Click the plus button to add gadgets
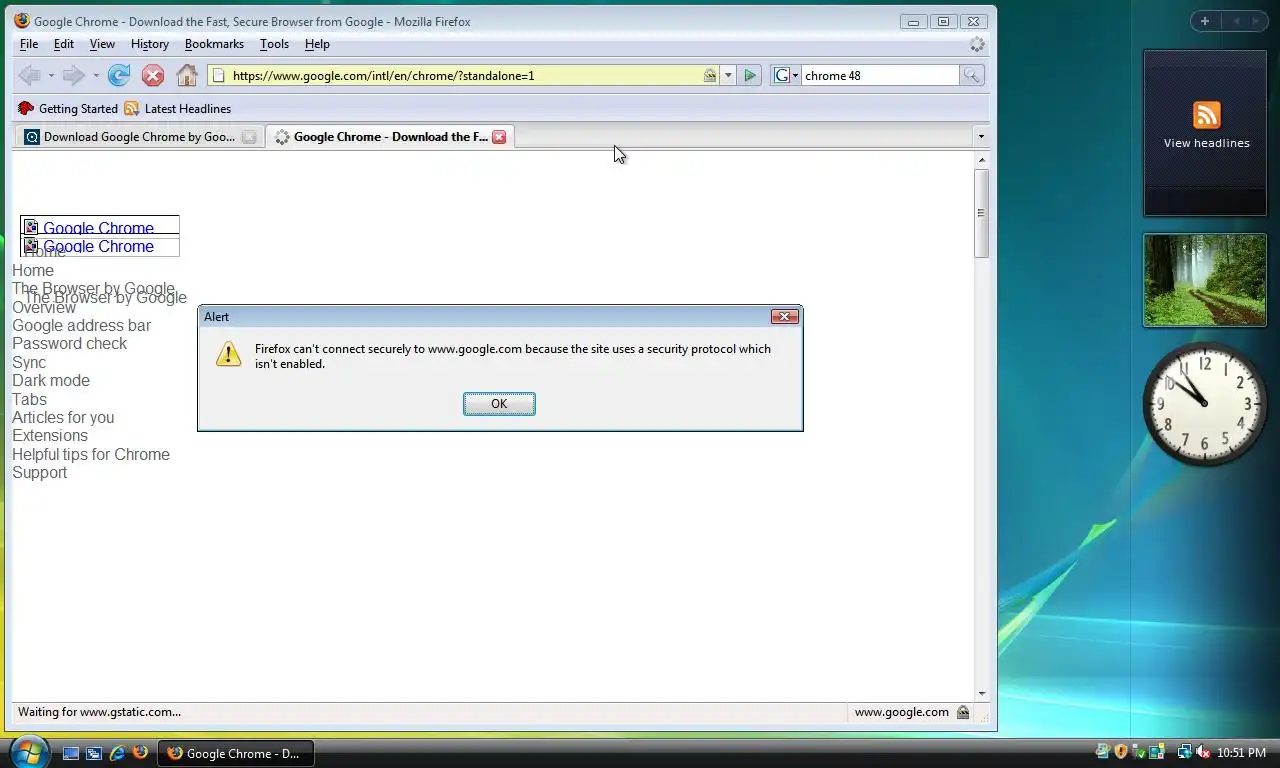The image size is (1280, 768). click(x=1205, y=21)
